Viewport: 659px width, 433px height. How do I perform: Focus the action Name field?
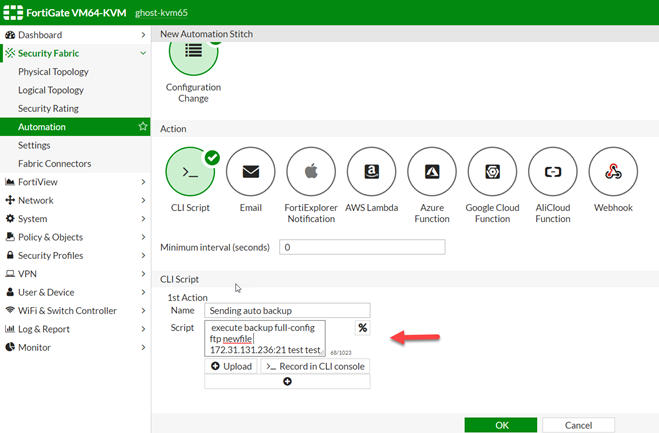click(x=287, y=310)
